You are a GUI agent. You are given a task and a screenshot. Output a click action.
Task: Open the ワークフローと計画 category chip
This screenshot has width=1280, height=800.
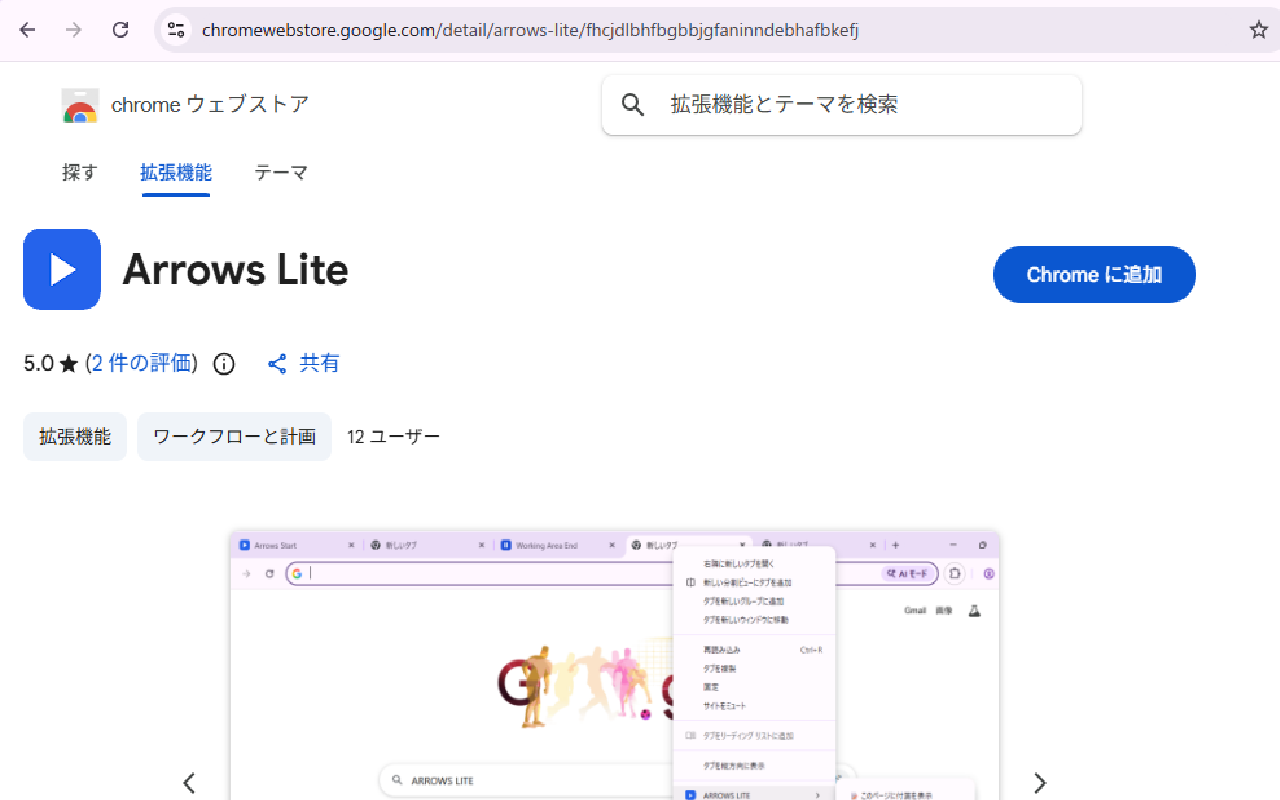coord(234,437)
